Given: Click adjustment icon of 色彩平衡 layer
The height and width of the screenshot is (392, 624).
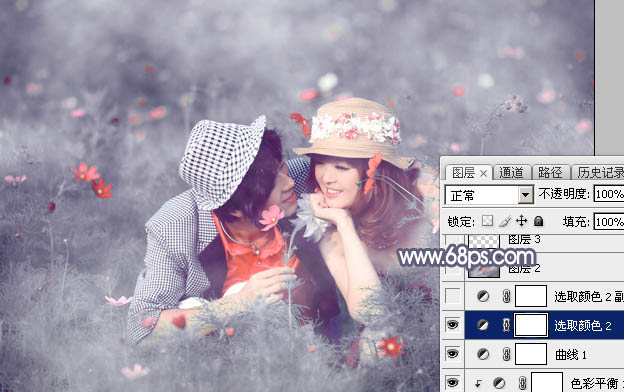Looking at the screenshot, I should [x=499, y=383].
